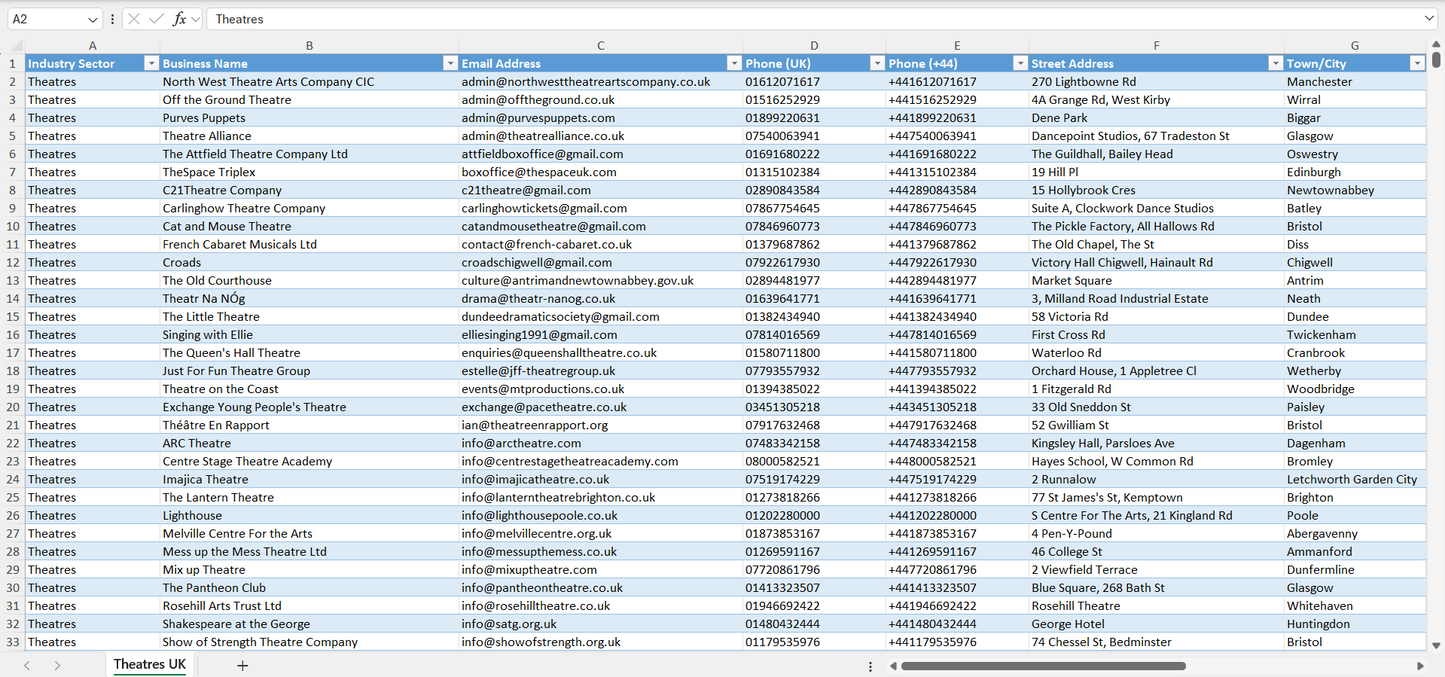
Task: Select column D header
Action: pyautogui.click(x=814, y=45)
